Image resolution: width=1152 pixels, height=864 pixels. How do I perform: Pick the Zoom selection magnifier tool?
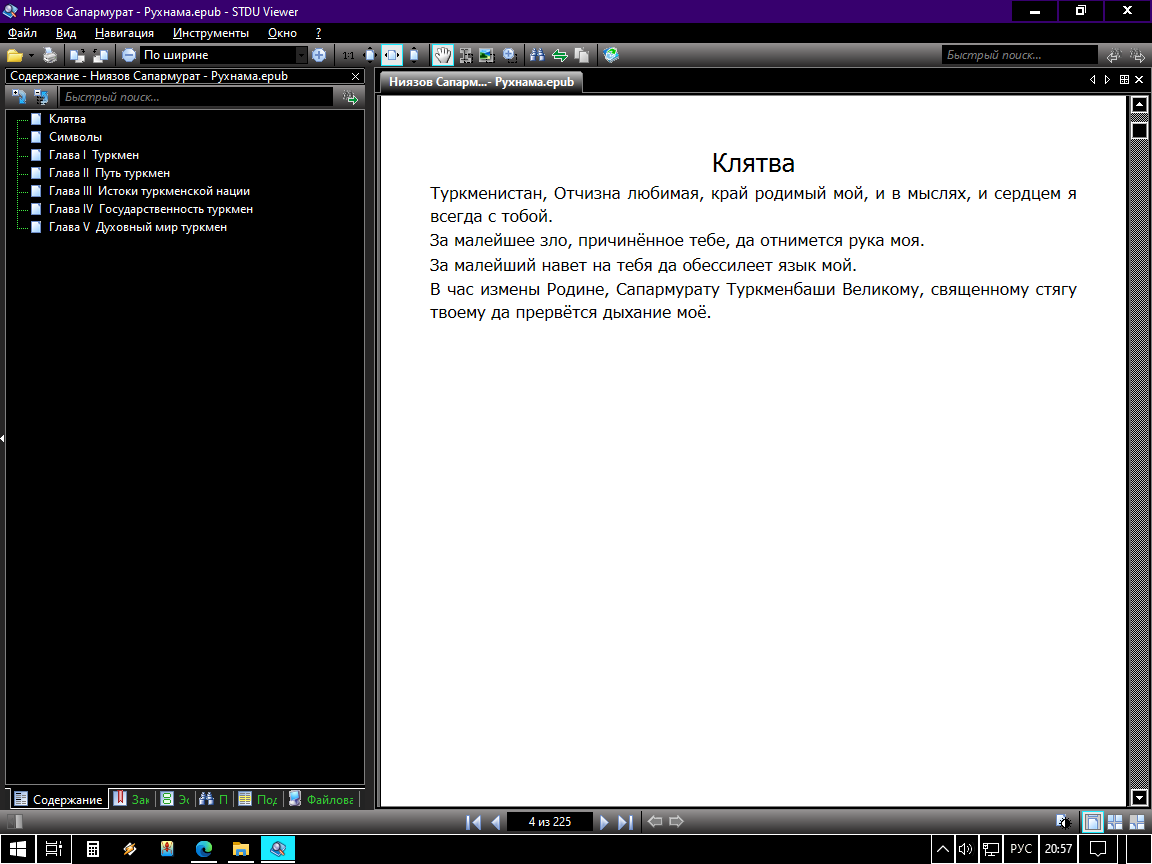[509, 55]
